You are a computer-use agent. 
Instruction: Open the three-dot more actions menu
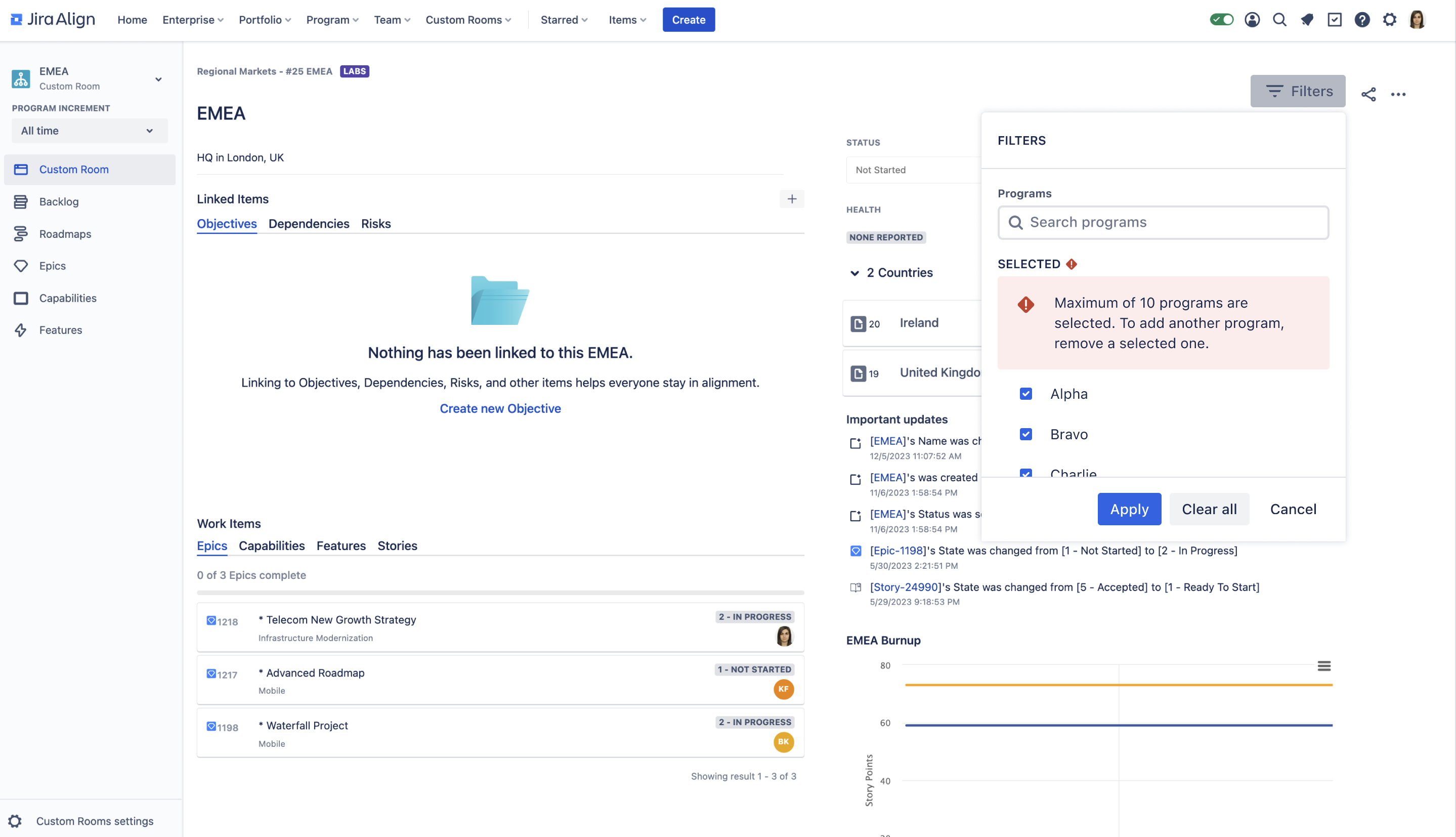[1398, 94]
